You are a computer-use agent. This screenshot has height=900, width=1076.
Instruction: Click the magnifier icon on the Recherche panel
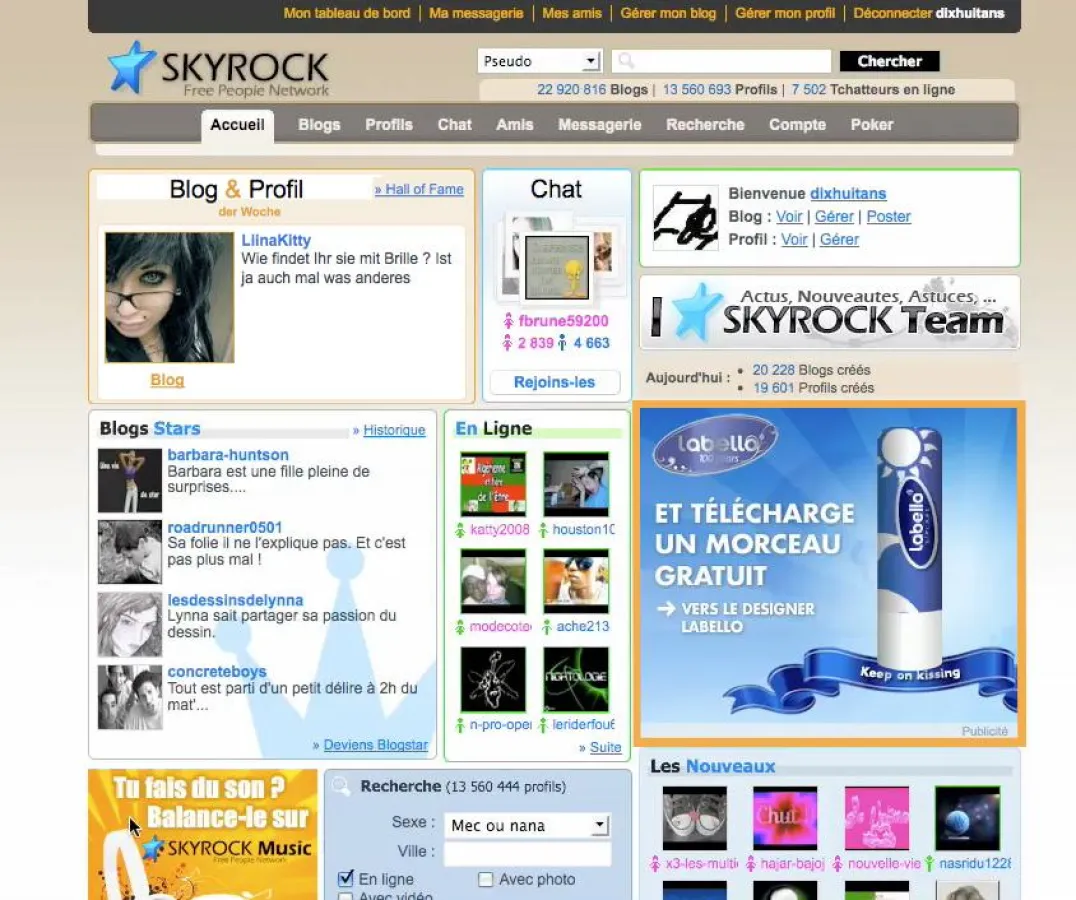[x=339, y=786]
